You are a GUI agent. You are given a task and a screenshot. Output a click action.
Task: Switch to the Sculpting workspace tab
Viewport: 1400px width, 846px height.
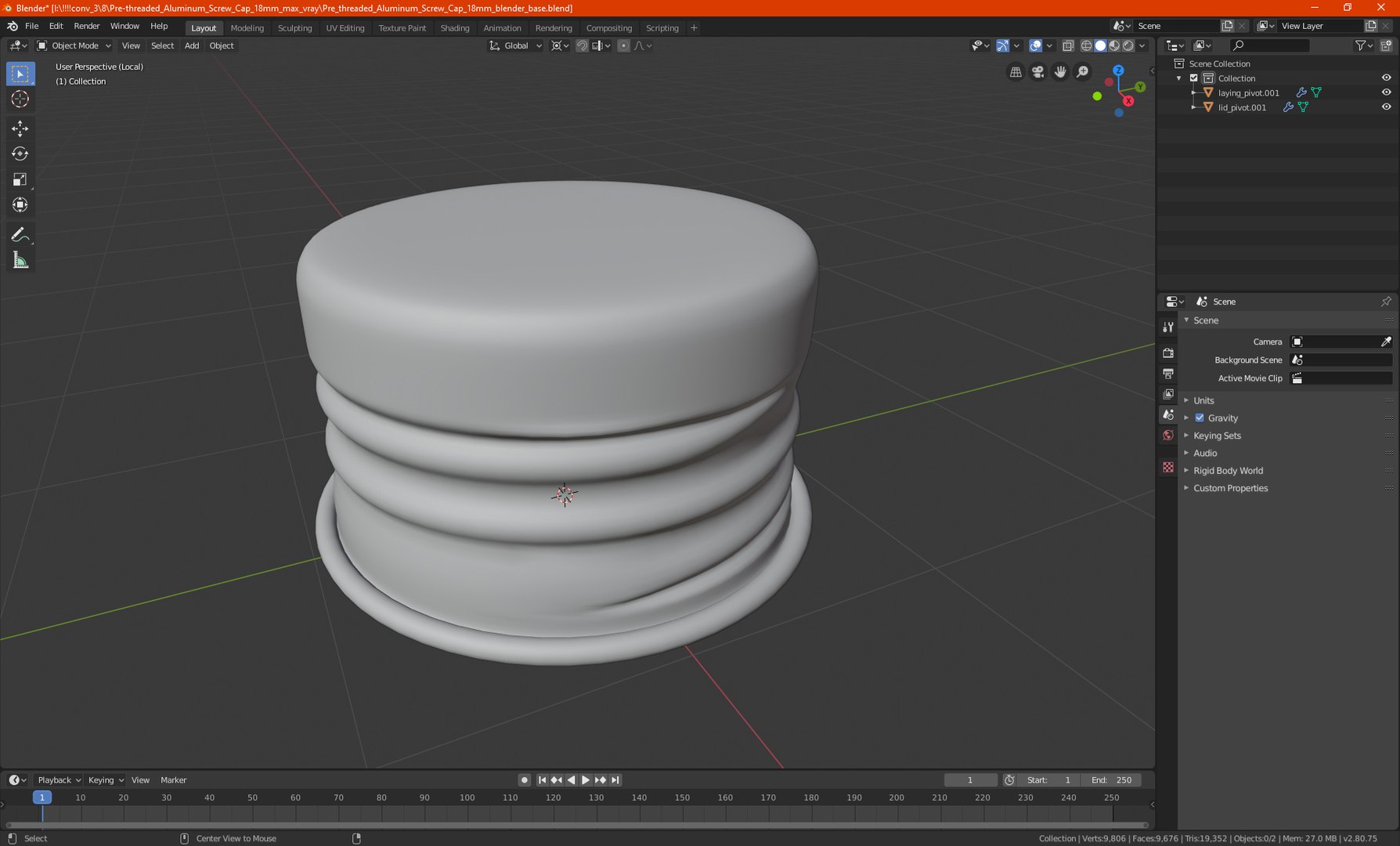click(294, 27)
